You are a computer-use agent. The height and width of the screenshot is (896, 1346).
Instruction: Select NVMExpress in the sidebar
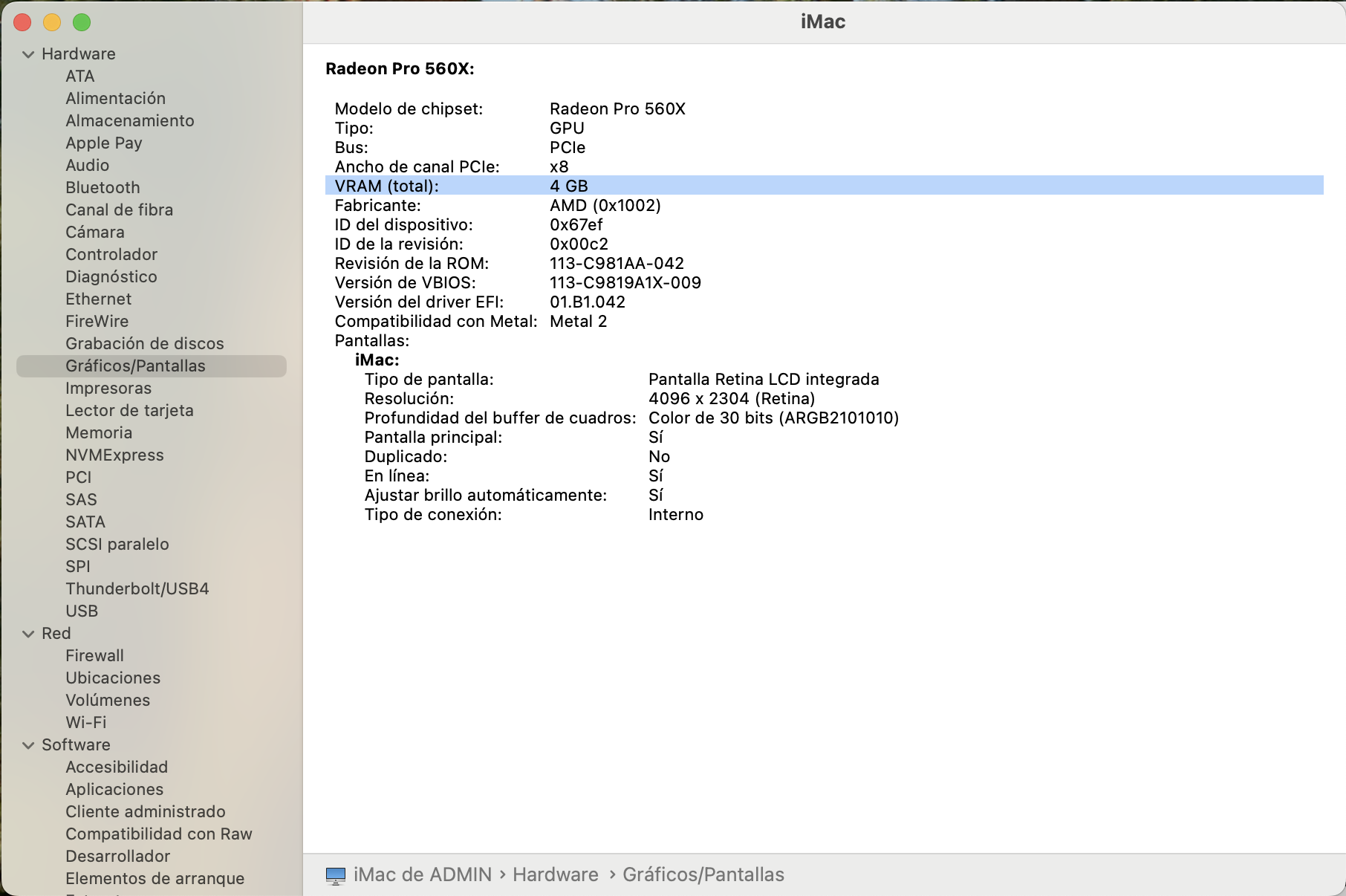[x=114, y=455]
